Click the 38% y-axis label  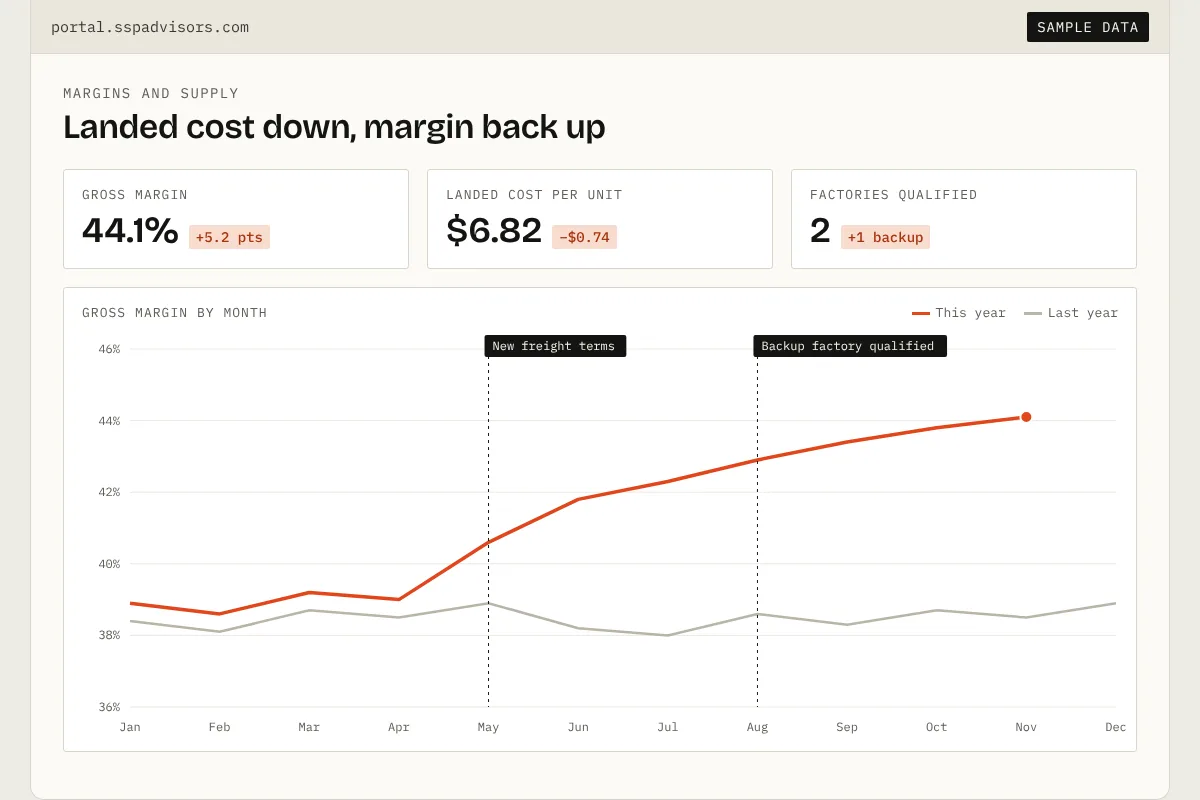(x=109, y=635)
